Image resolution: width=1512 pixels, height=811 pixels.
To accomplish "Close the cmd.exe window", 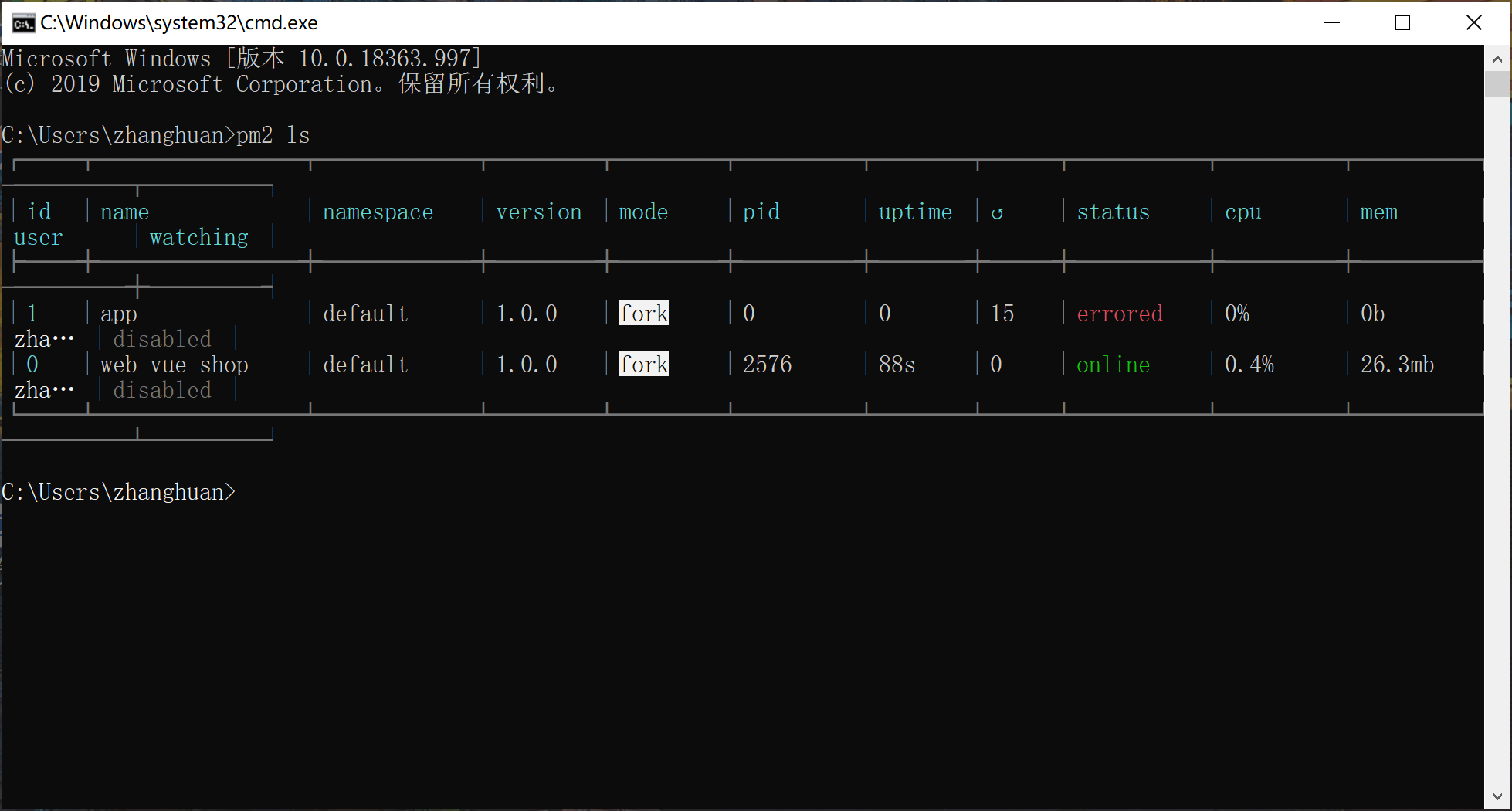I will pos(1473,22).
